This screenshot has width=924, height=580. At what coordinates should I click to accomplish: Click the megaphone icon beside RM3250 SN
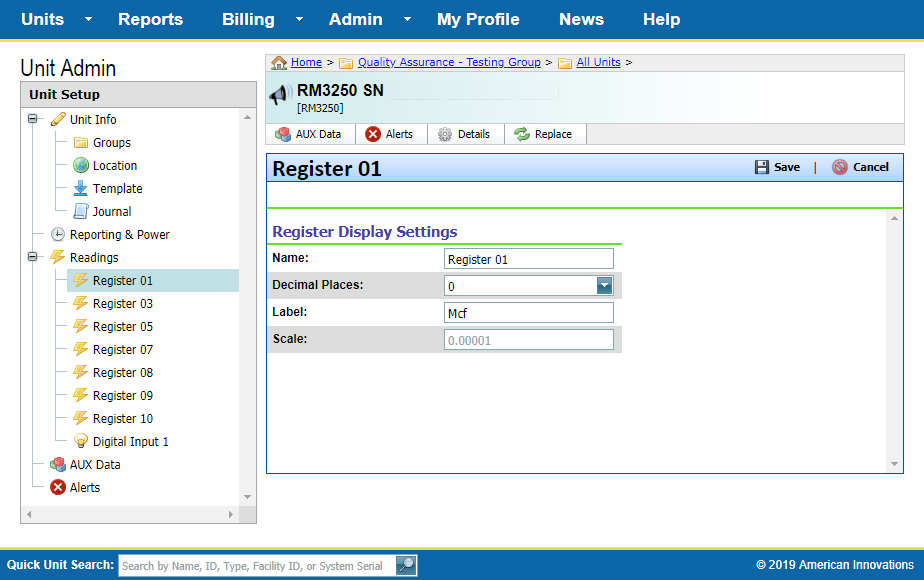click(280, 95)
